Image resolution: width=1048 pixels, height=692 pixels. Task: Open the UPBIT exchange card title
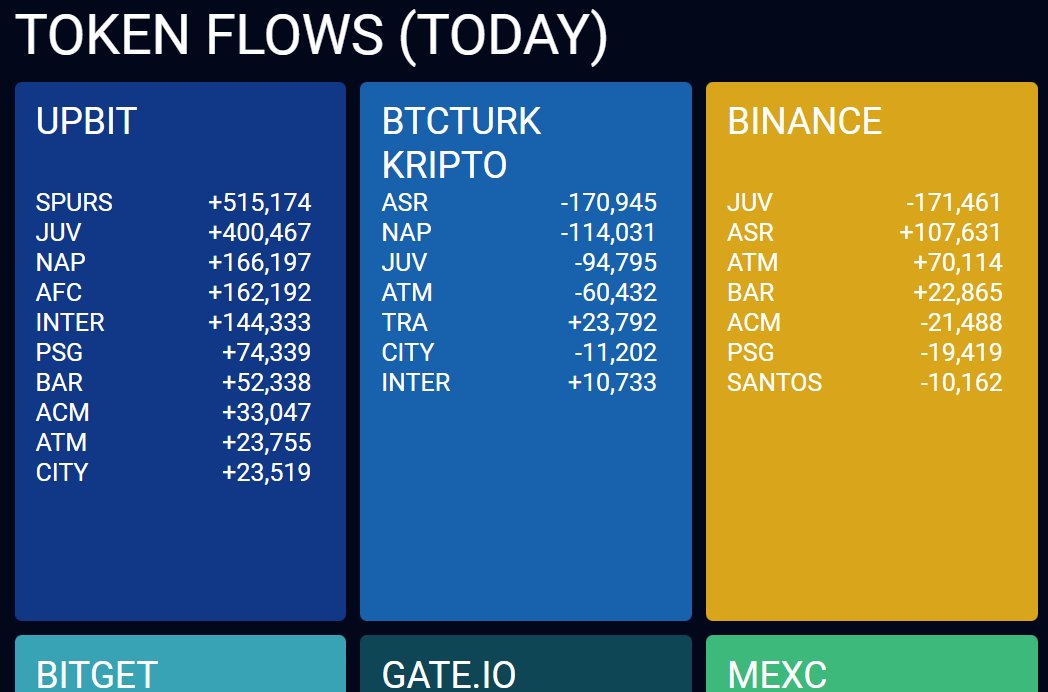(x=86, y=121)
